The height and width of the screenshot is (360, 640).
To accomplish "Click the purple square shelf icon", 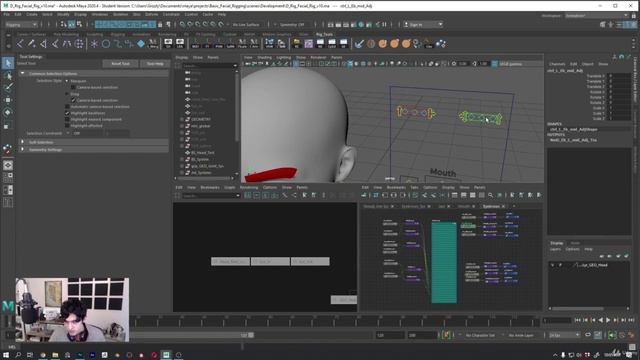I will [x=309, y=43].
